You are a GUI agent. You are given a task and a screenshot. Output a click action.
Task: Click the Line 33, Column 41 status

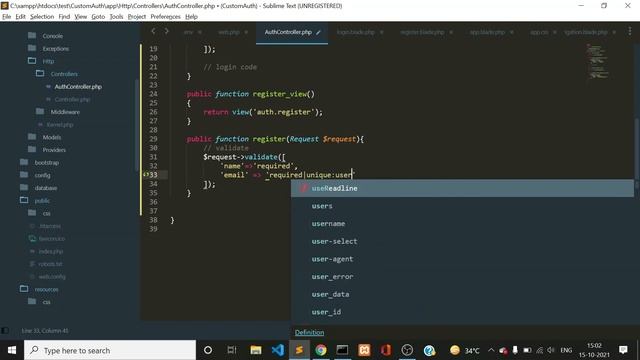(45, 331)
